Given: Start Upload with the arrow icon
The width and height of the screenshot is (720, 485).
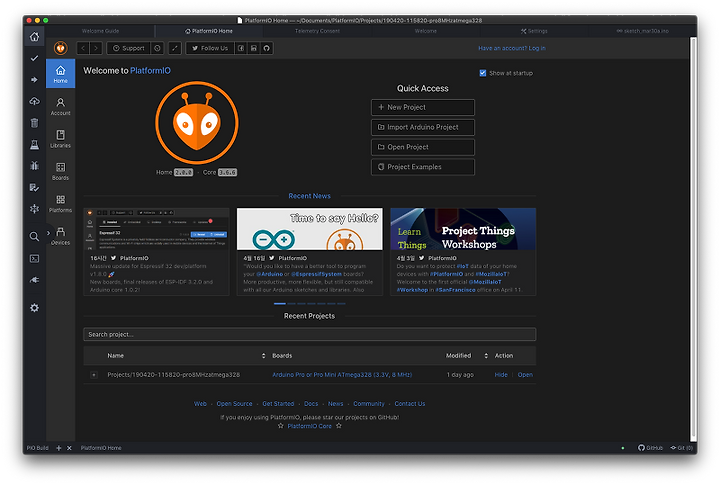Looking at the screenshot, I should 34,79.
